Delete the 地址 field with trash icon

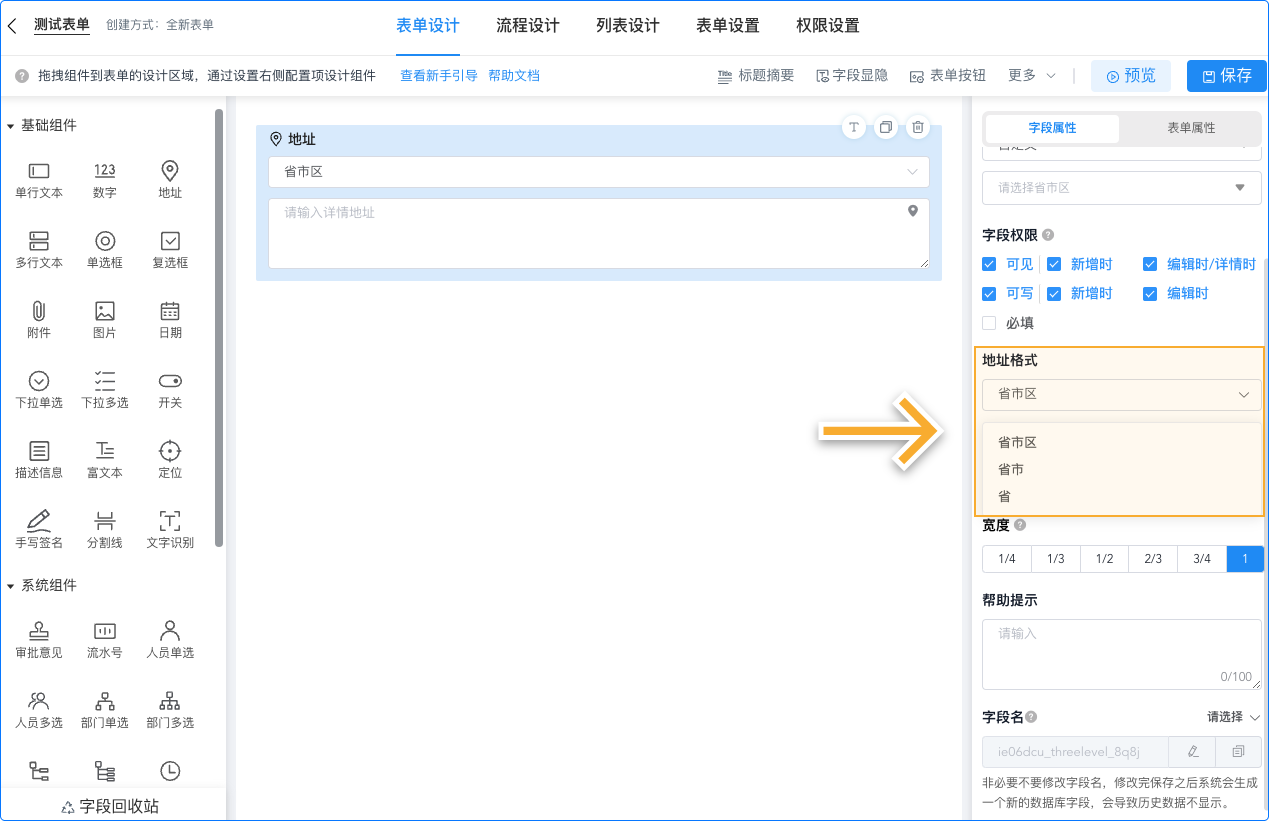point(917,127)
